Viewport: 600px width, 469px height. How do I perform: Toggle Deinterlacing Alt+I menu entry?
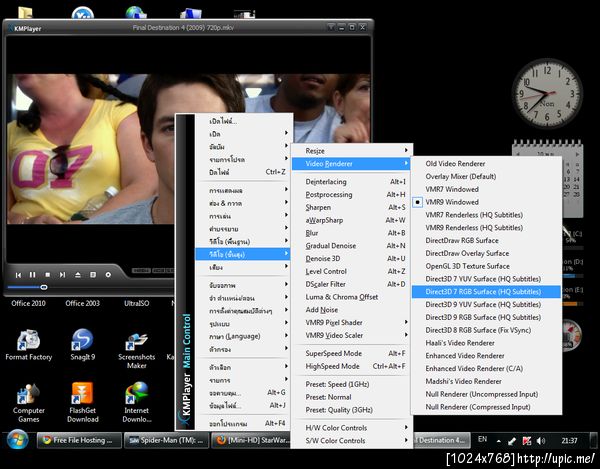(x=351, y=182)
